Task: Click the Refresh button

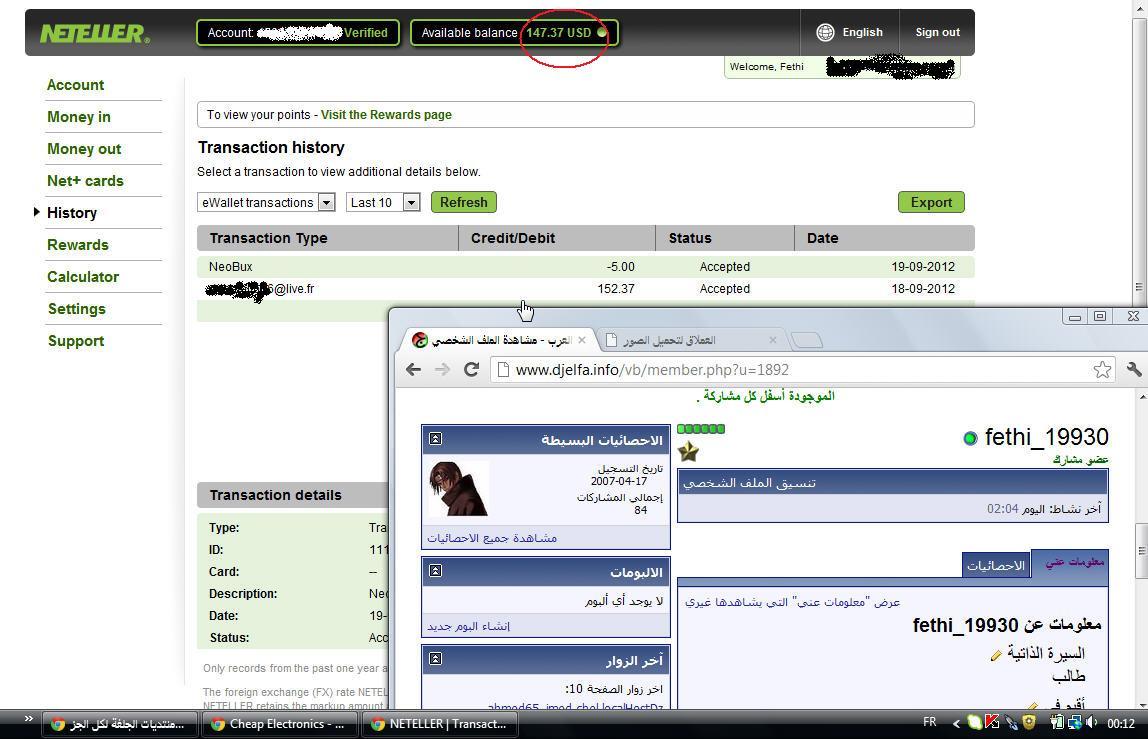Action: pos(463,202)
